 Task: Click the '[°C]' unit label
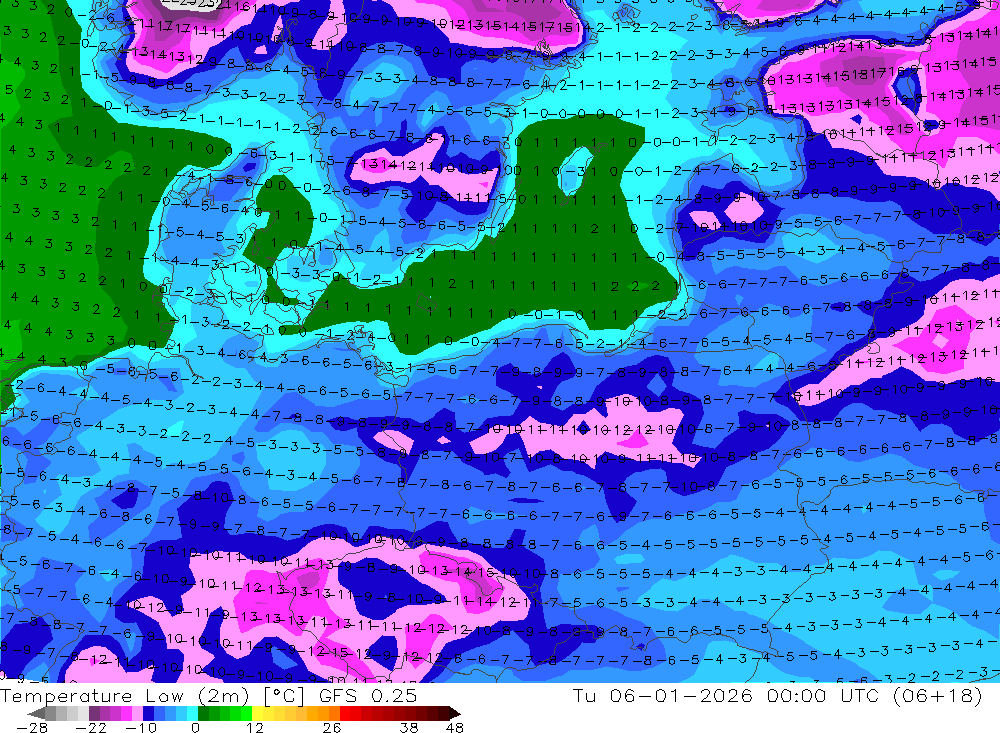click(x=284, y=696)
